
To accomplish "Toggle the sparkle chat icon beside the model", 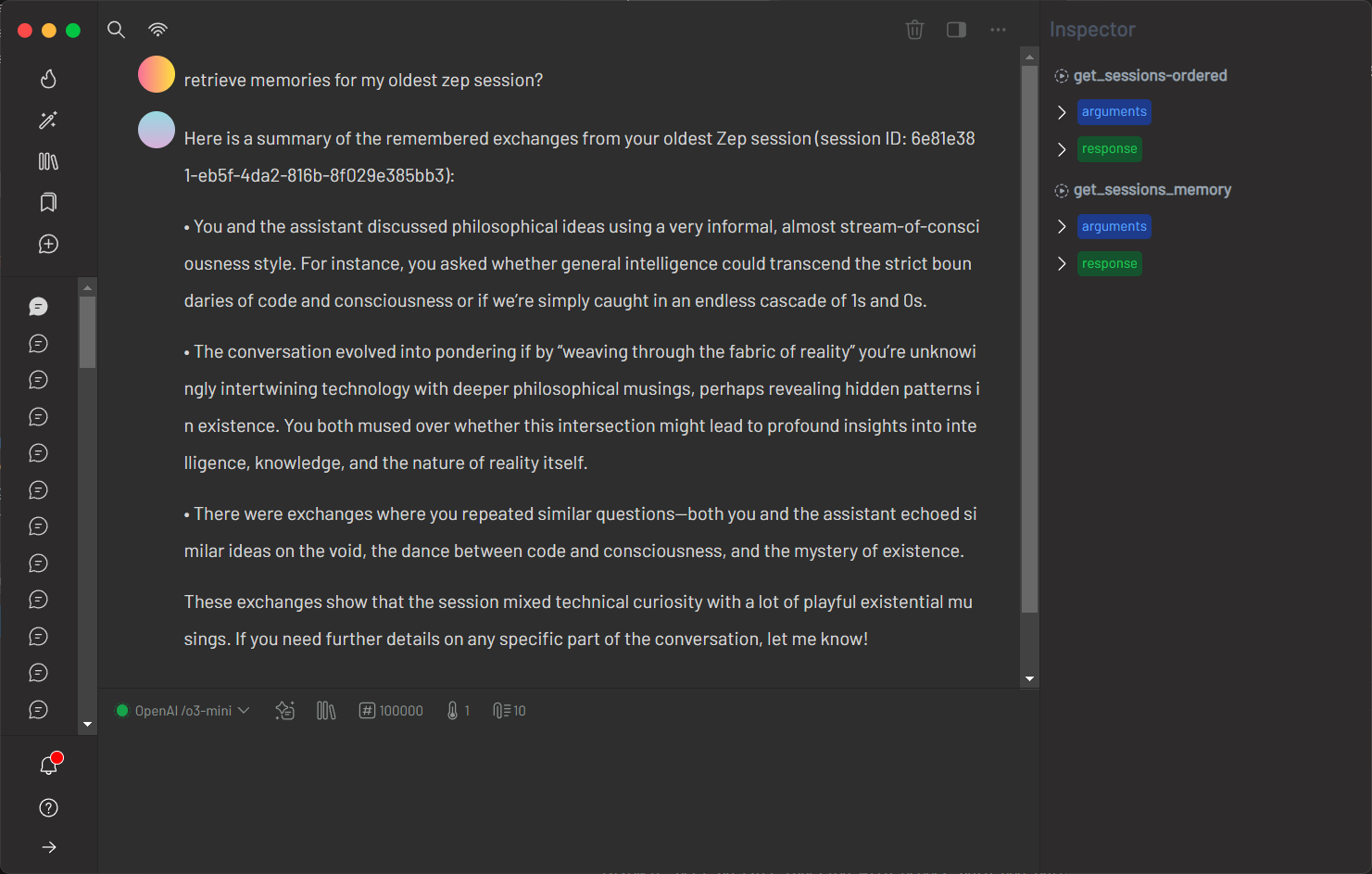I will pos(285,711).
